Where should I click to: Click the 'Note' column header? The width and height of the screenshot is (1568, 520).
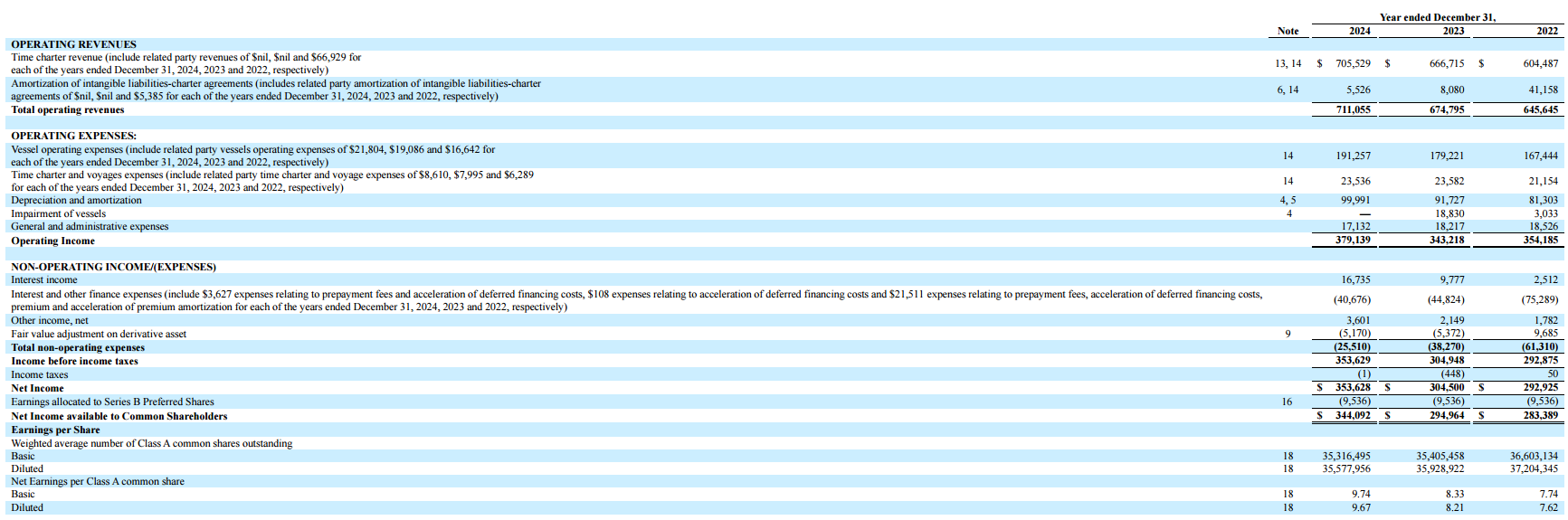[x=1288, y=31]
